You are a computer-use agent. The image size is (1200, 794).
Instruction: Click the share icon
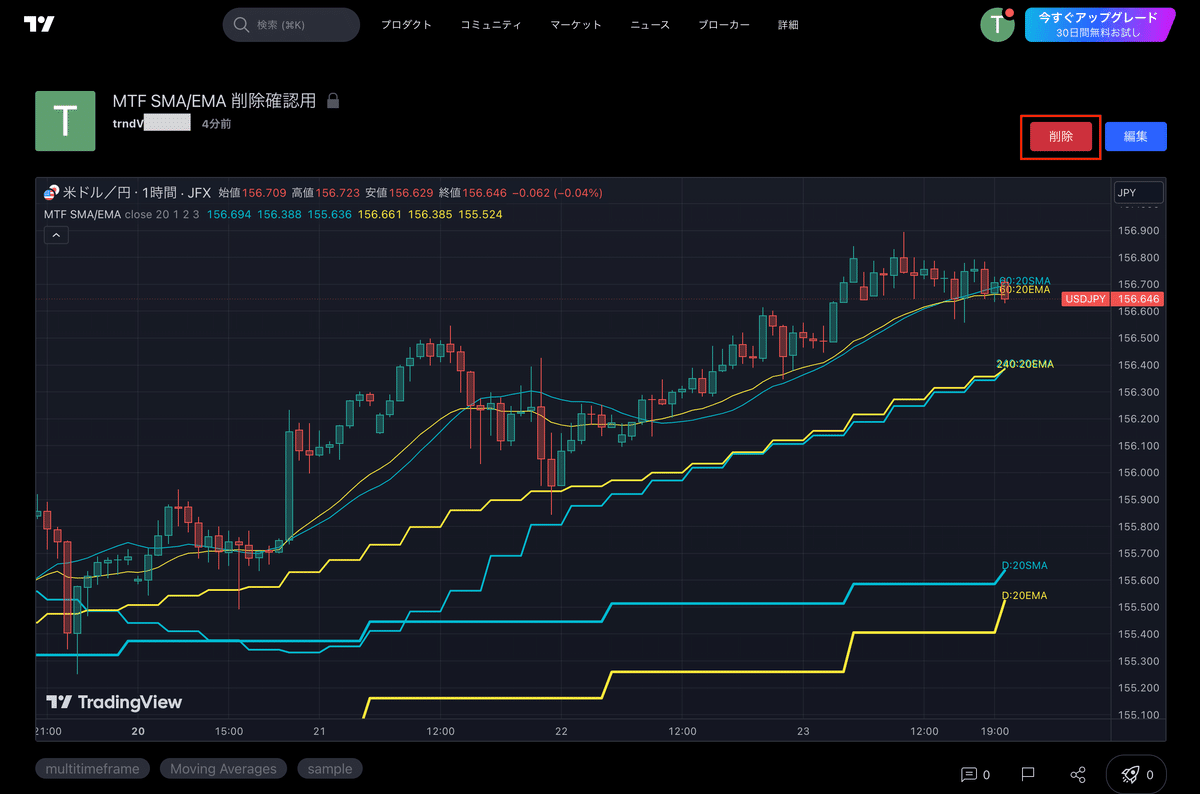[1078, 774]
